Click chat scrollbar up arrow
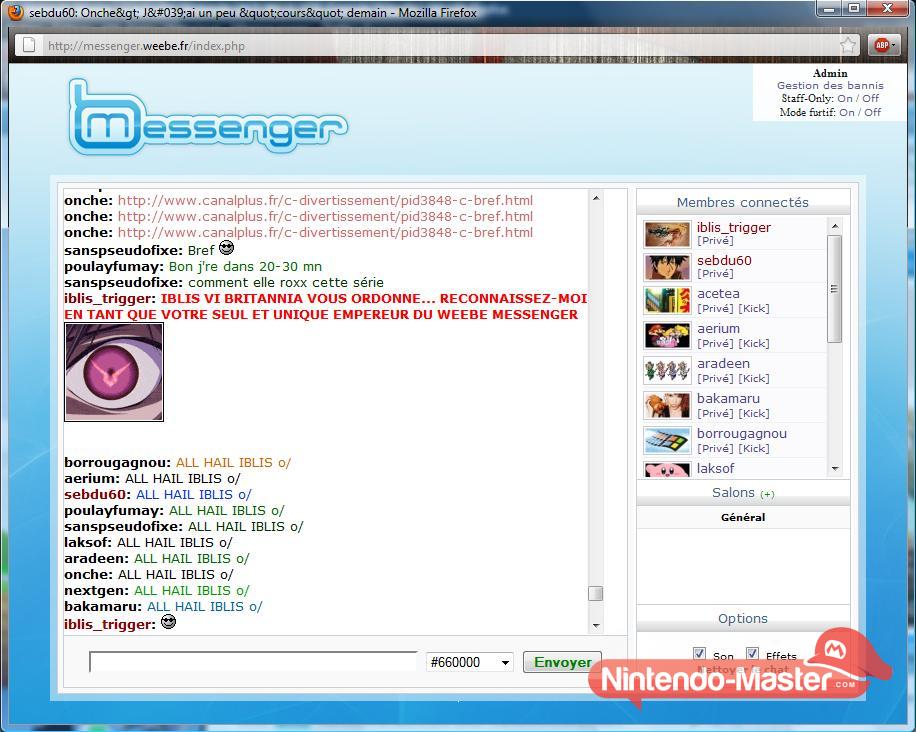916x732 pixels. 596,197
